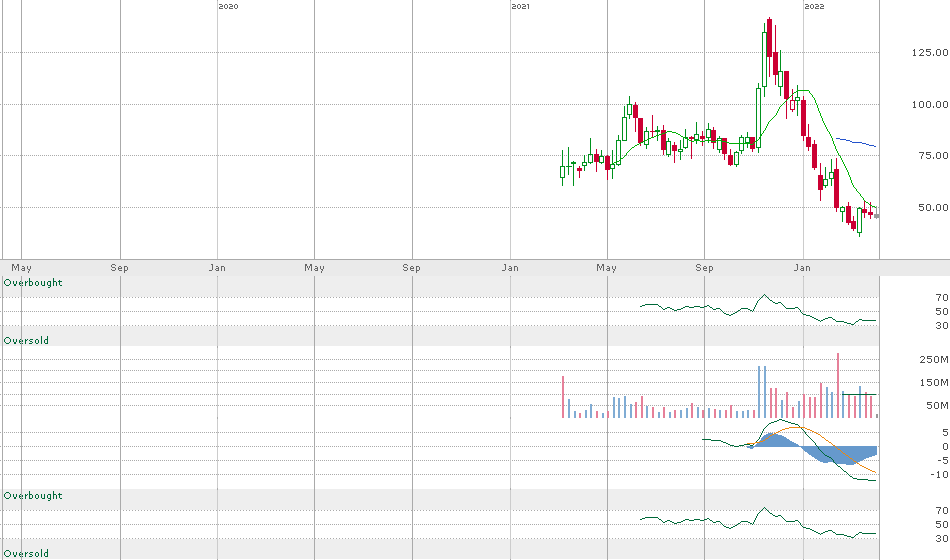The image size is (950, 560).
Task: Click the gray latest-price marker on chart
Action: point(877,216)
